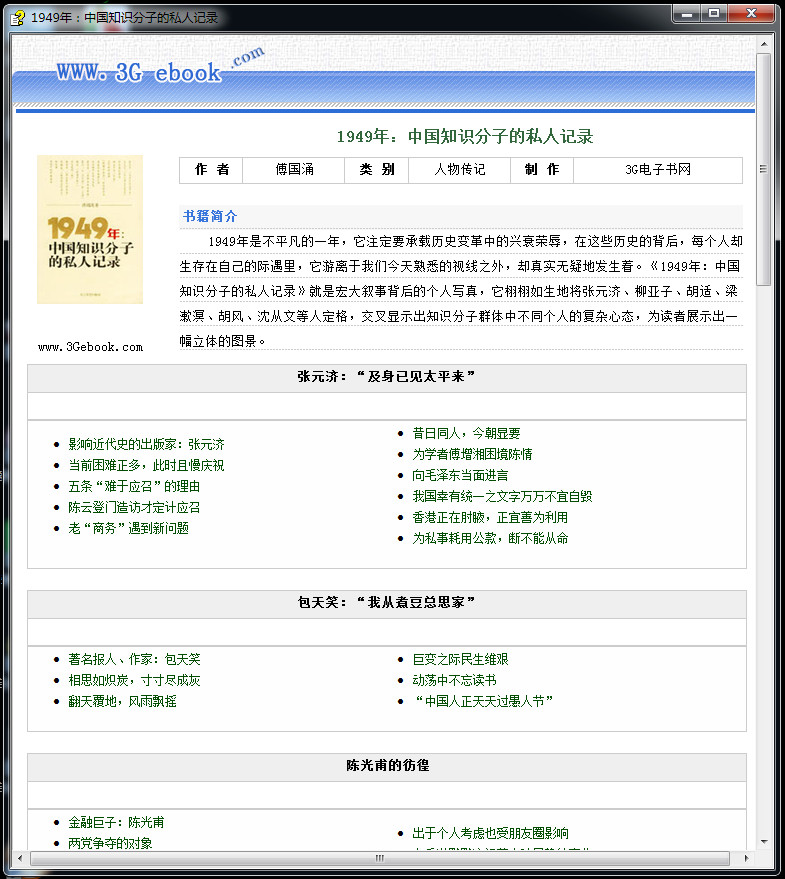Click the vertical scrollbar thumb
This screenshot has height=879, width=785.
coord(764,169)
